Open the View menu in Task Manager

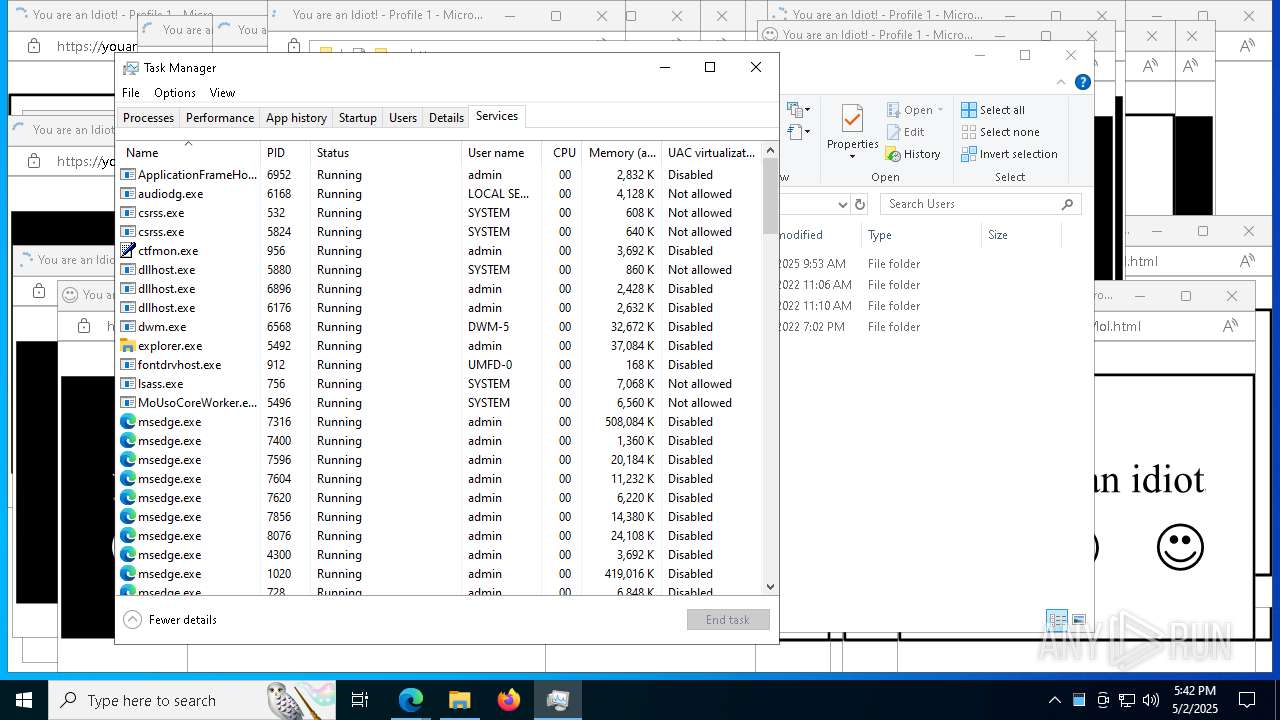pos(222,93)
